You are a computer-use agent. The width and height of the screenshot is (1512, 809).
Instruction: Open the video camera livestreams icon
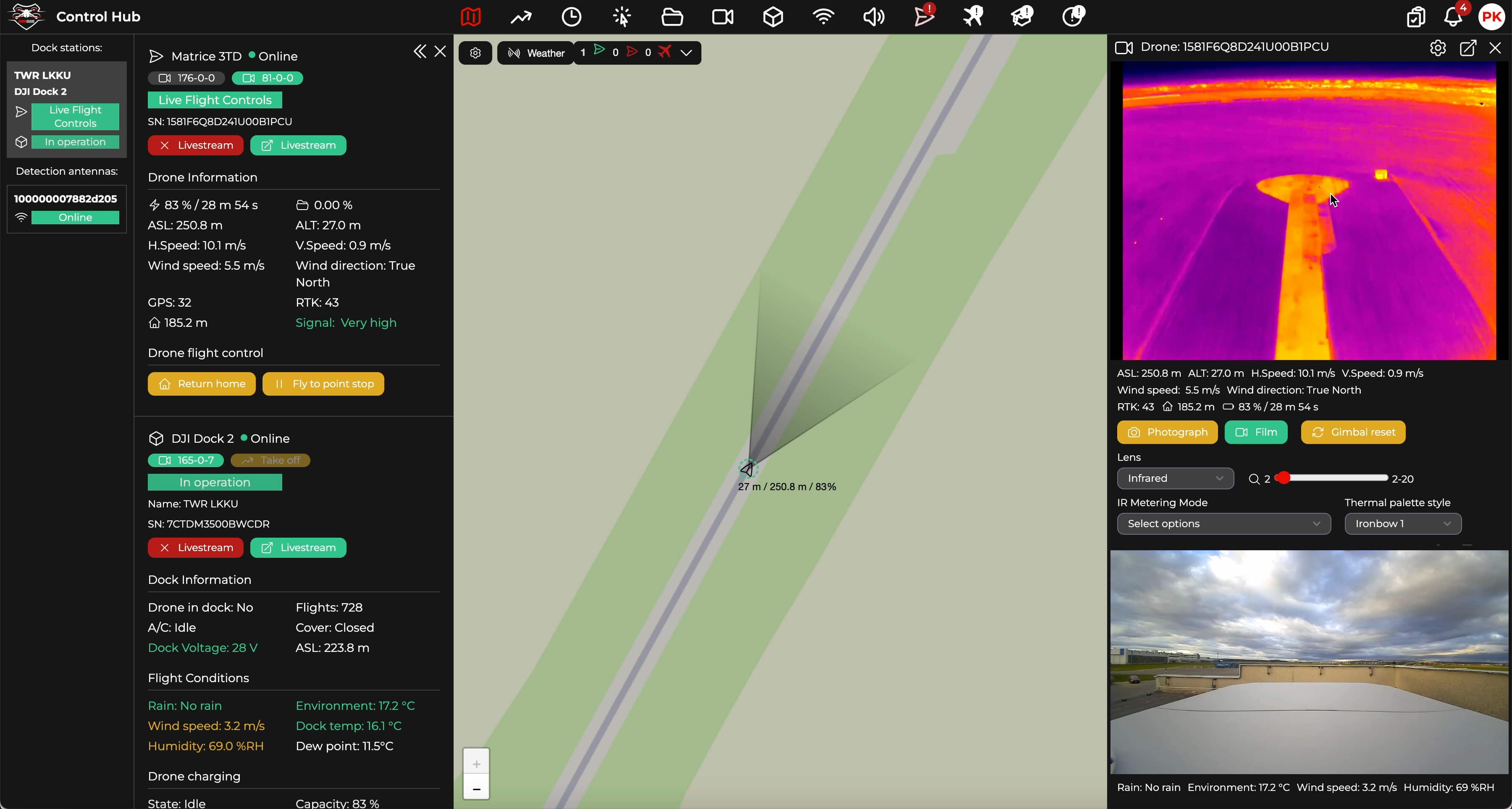click(722, 16)
